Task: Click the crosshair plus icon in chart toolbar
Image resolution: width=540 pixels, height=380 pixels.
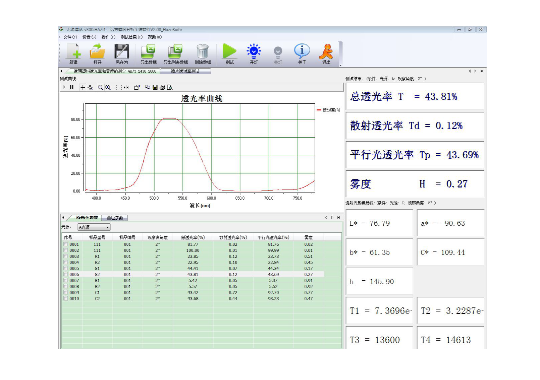Action: pyautogui.click(x=83, y=88)
